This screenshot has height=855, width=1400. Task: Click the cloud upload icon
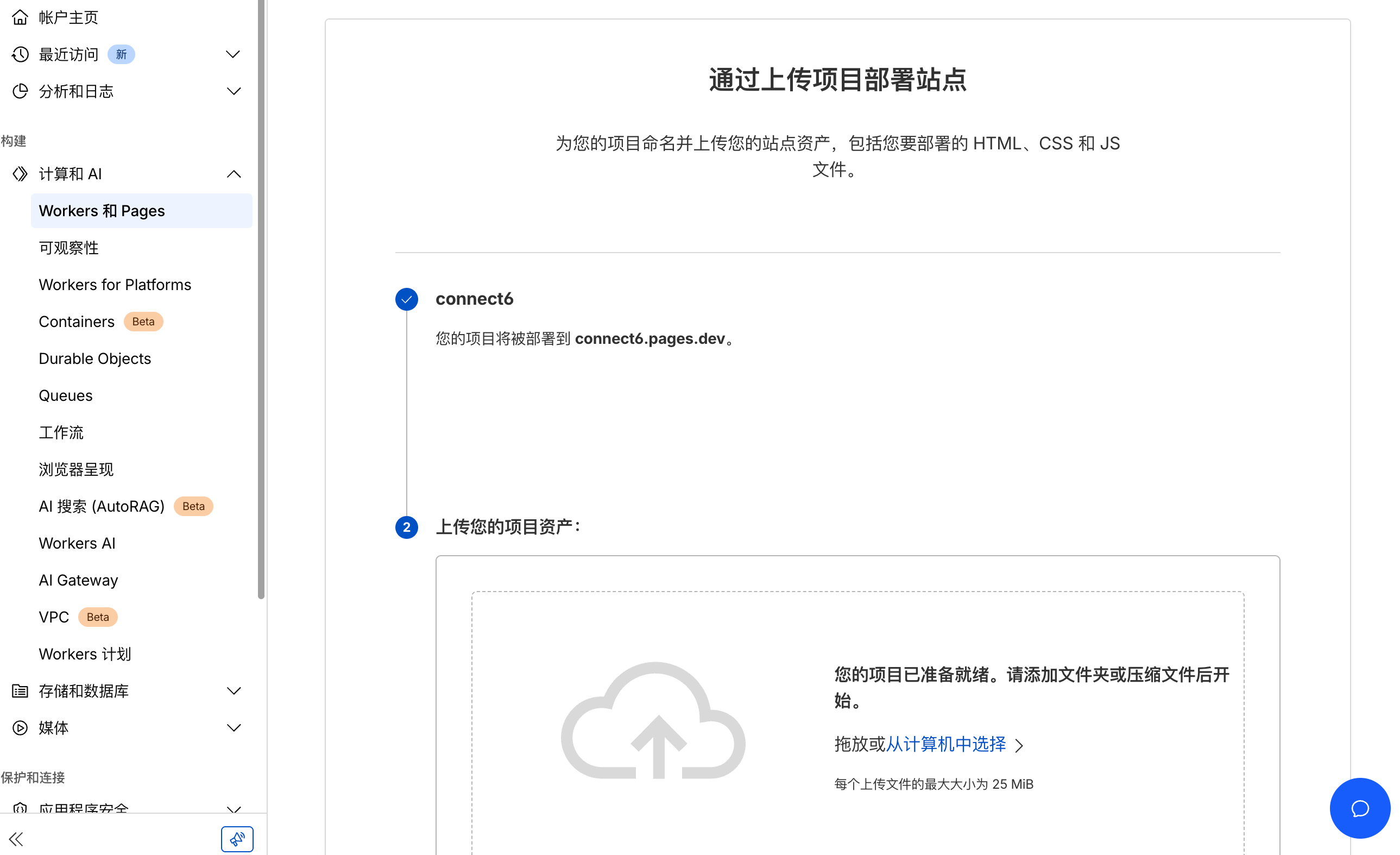tap(653, 722)
